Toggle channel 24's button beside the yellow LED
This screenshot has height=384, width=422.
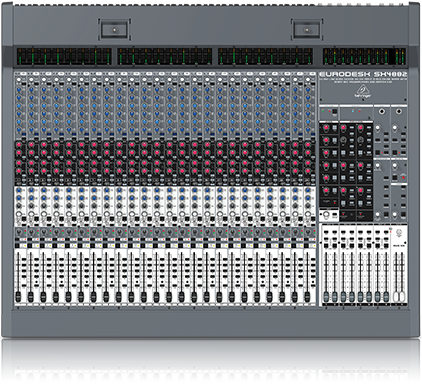tap(306, 246)
